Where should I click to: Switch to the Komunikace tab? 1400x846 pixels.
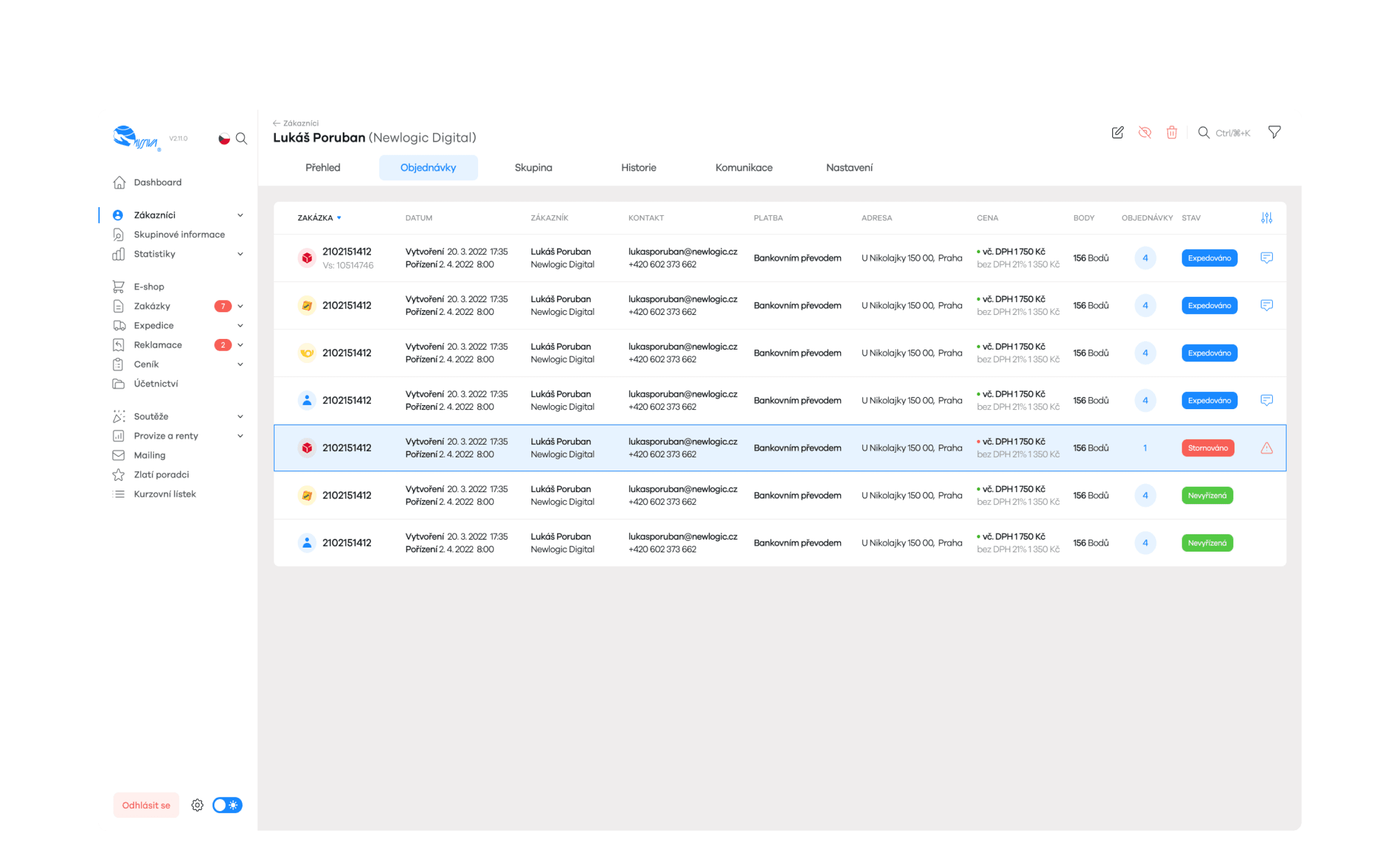click(743, 168)
